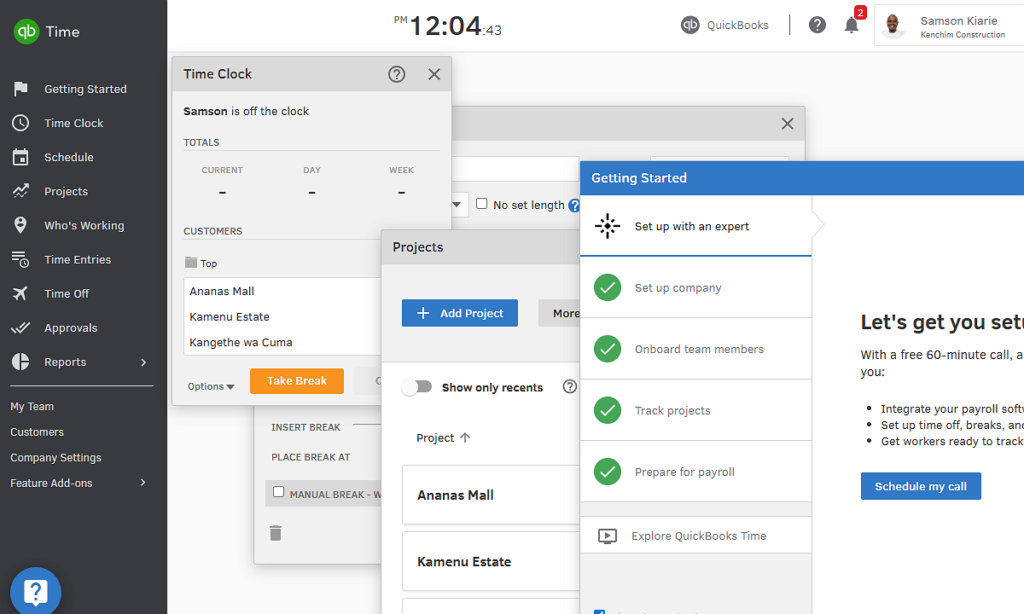Image resolution: width=1024 pixels, height=614 pixels.
Task: Click the Reports pie chart icon
Action: 21,362
